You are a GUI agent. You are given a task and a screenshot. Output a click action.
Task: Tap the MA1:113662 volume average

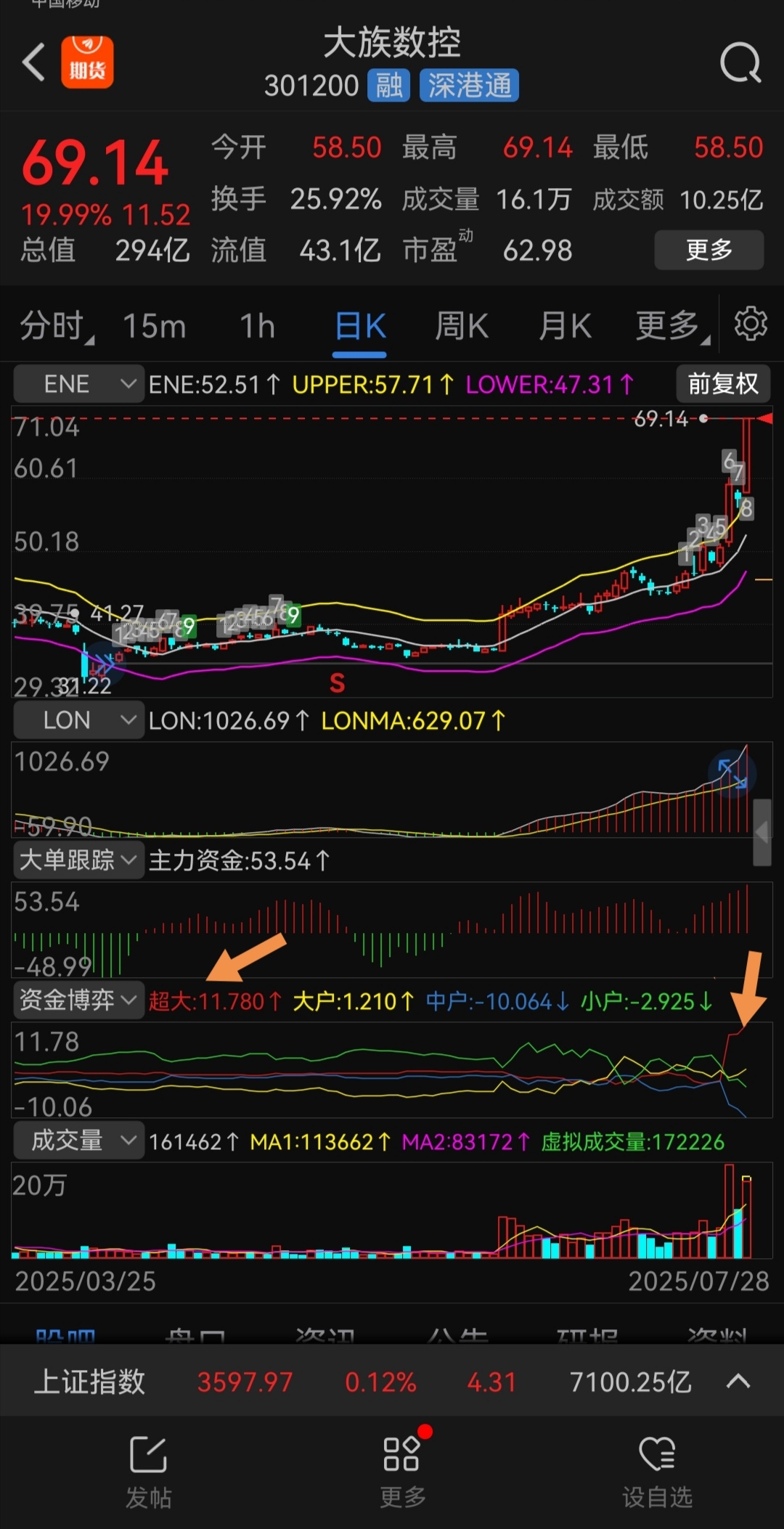tap(320, 1142)
